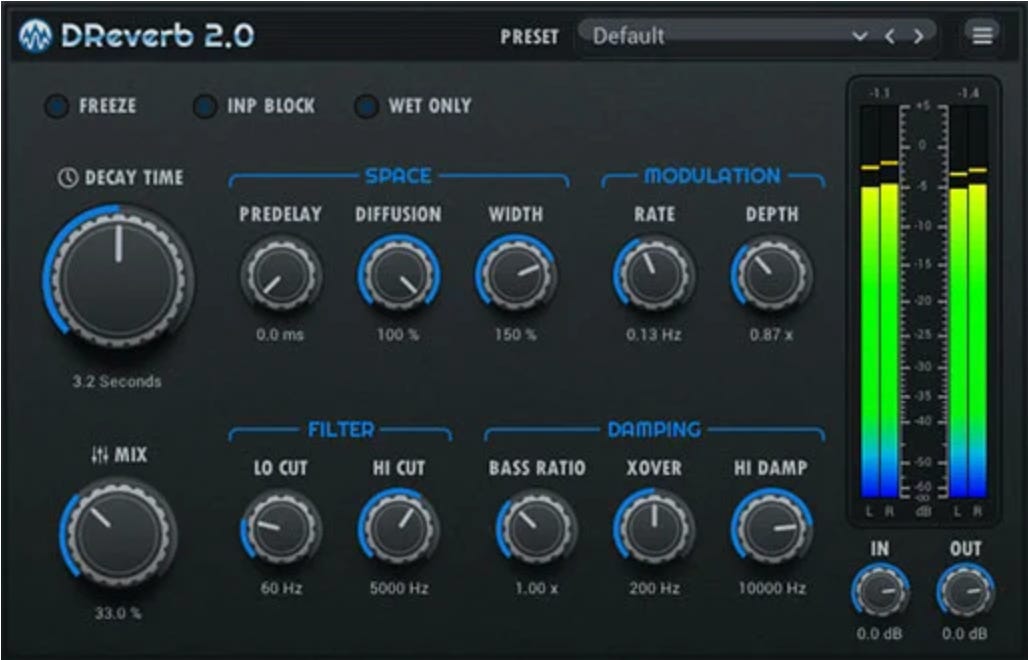The image size is (1028, 660).
Task: Click the Decay Time knob
Action: point(119,278)
